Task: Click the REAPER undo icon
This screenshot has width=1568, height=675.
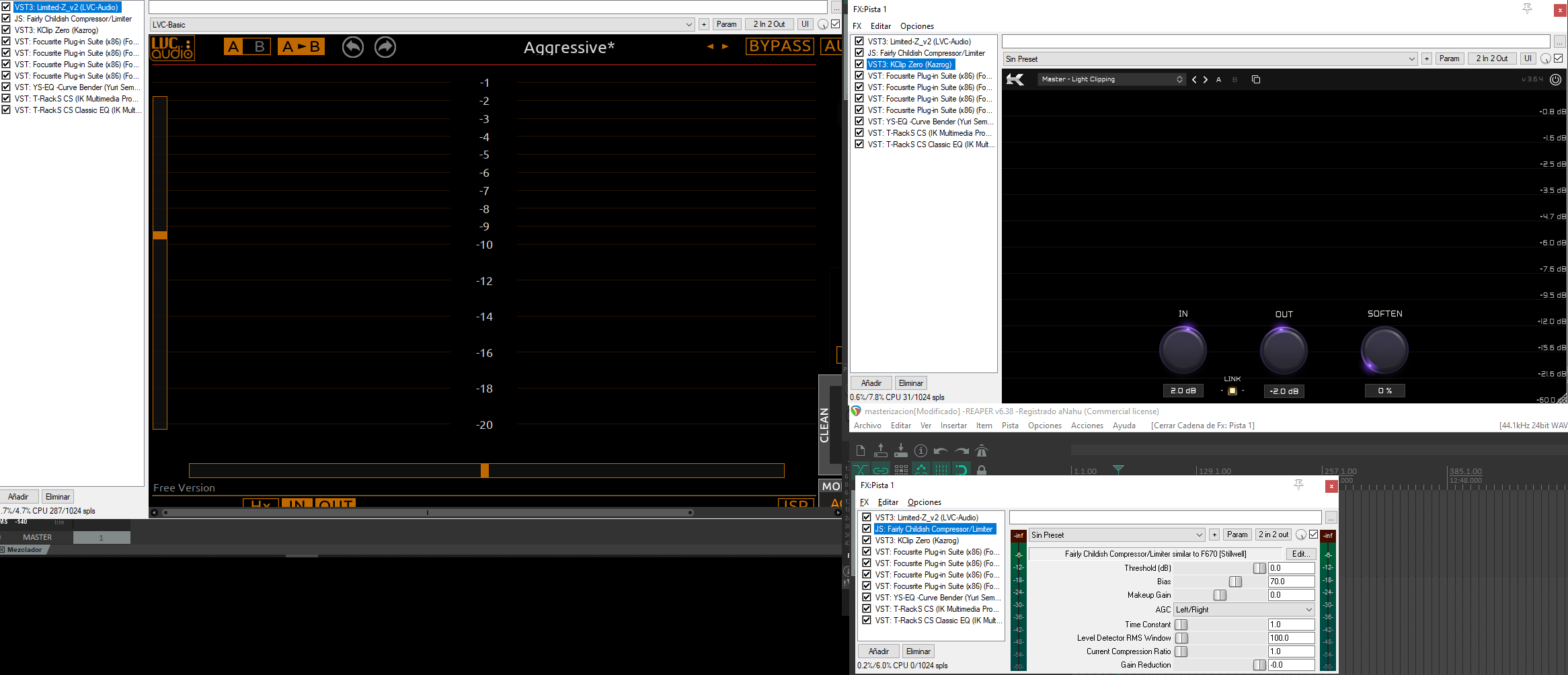Action: tap(941, 450)
